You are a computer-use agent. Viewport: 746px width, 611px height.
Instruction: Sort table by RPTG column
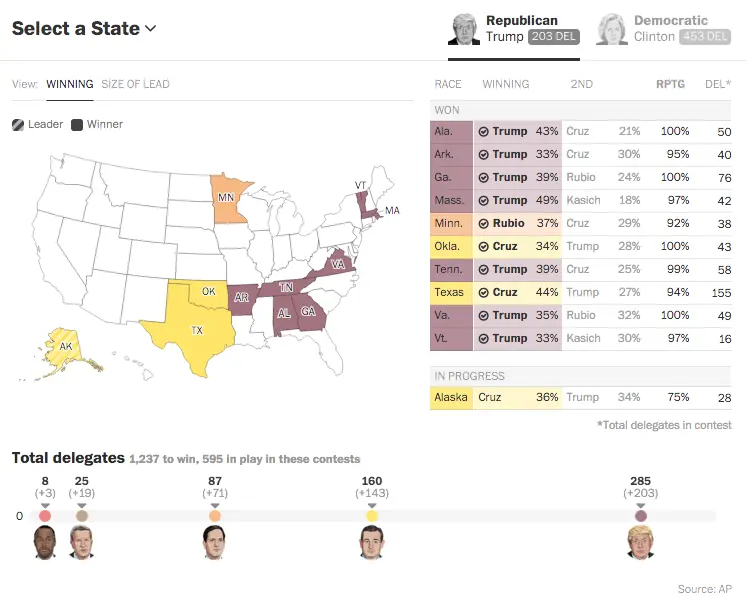tap(670, 84)
